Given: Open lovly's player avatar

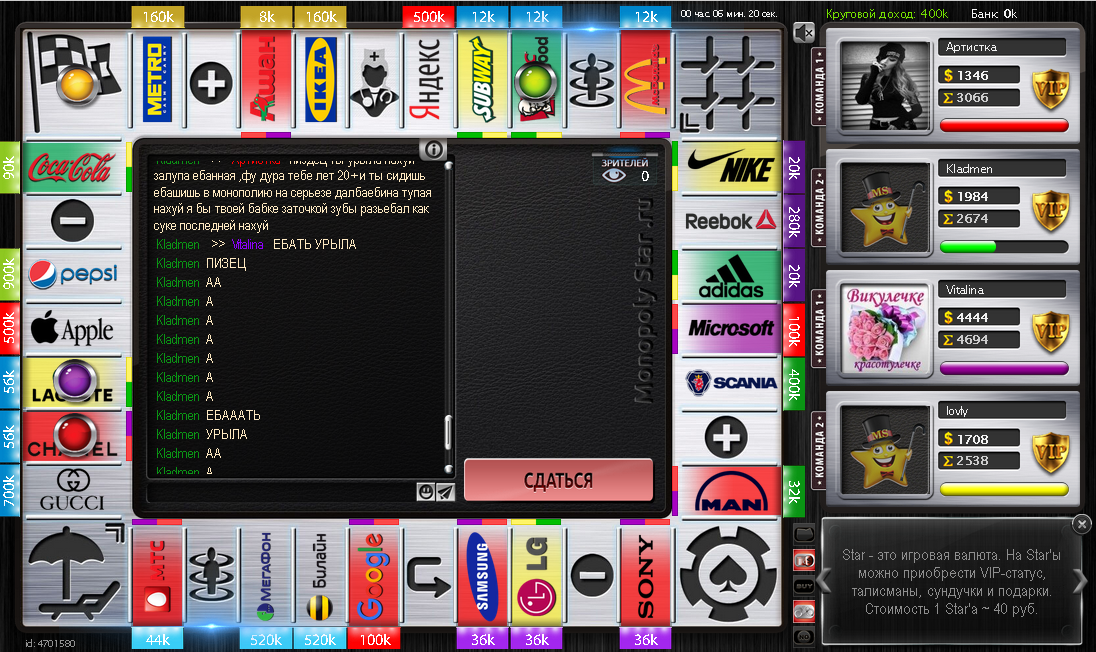Looking at the screenshot, I should (x=885, y=449).
